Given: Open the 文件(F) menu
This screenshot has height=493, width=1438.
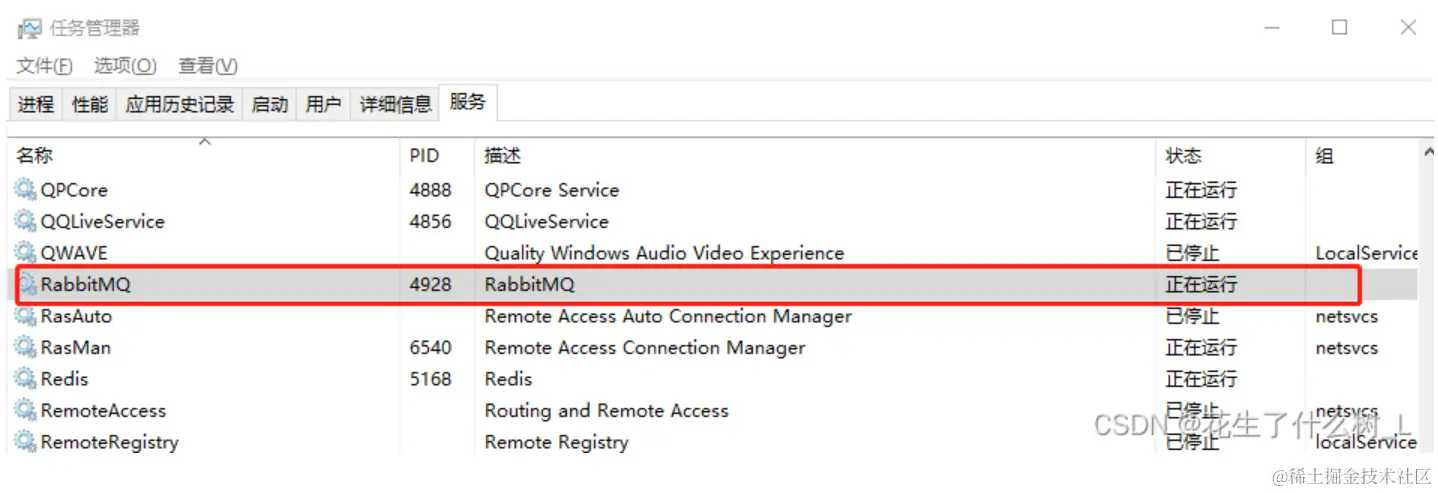Looking at the screenshot, I should coord(45,66).
